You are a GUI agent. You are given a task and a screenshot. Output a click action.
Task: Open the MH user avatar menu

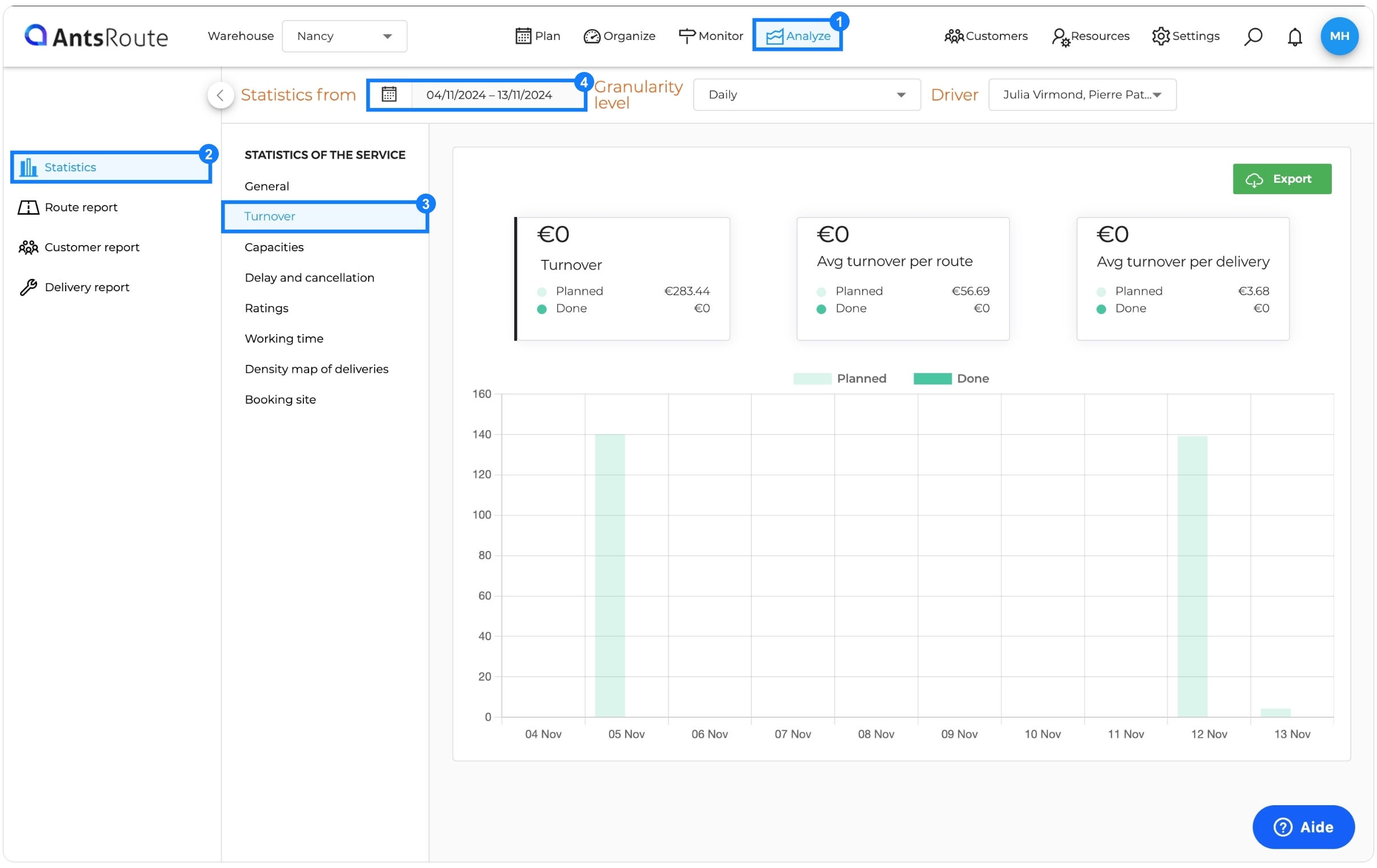coord(1339,36)
